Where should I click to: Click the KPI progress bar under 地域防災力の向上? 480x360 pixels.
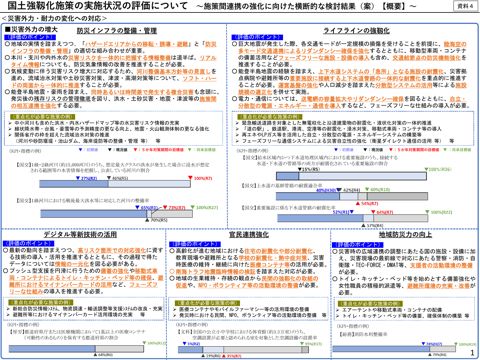394,349
